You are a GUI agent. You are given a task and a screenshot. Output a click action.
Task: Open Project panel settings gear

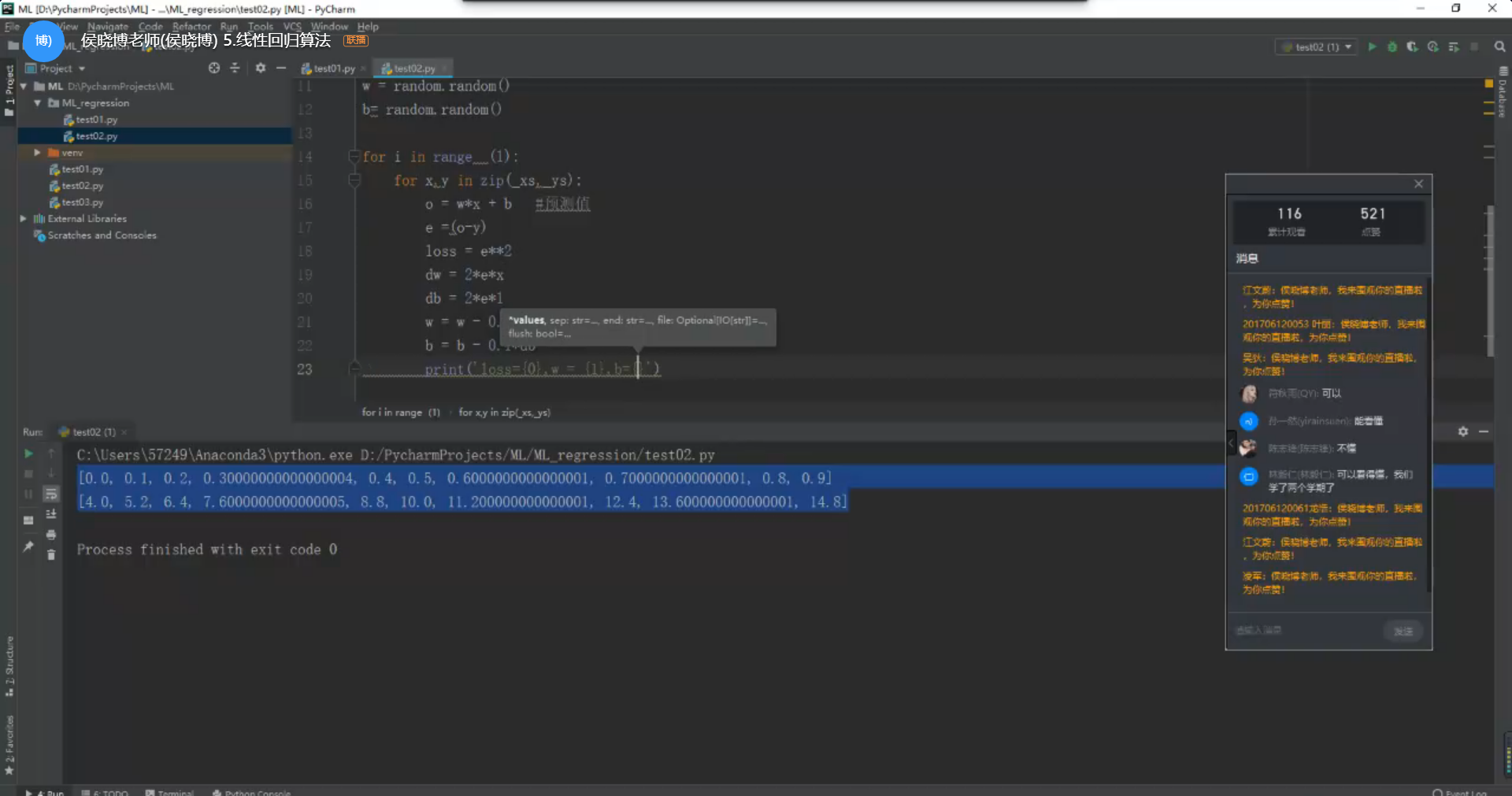(x=261, y=68)
